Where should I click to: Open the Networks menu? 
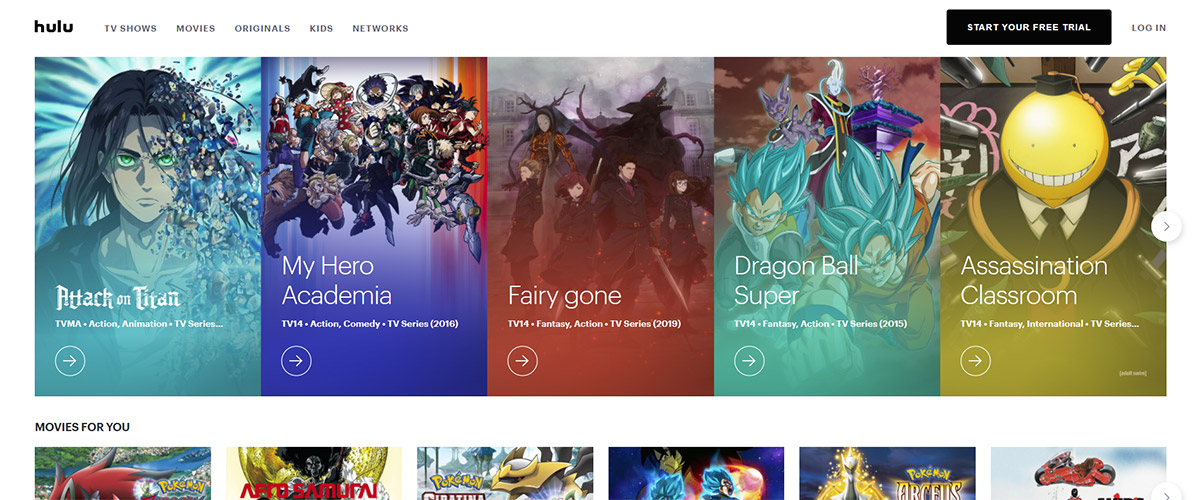[380, 28]
